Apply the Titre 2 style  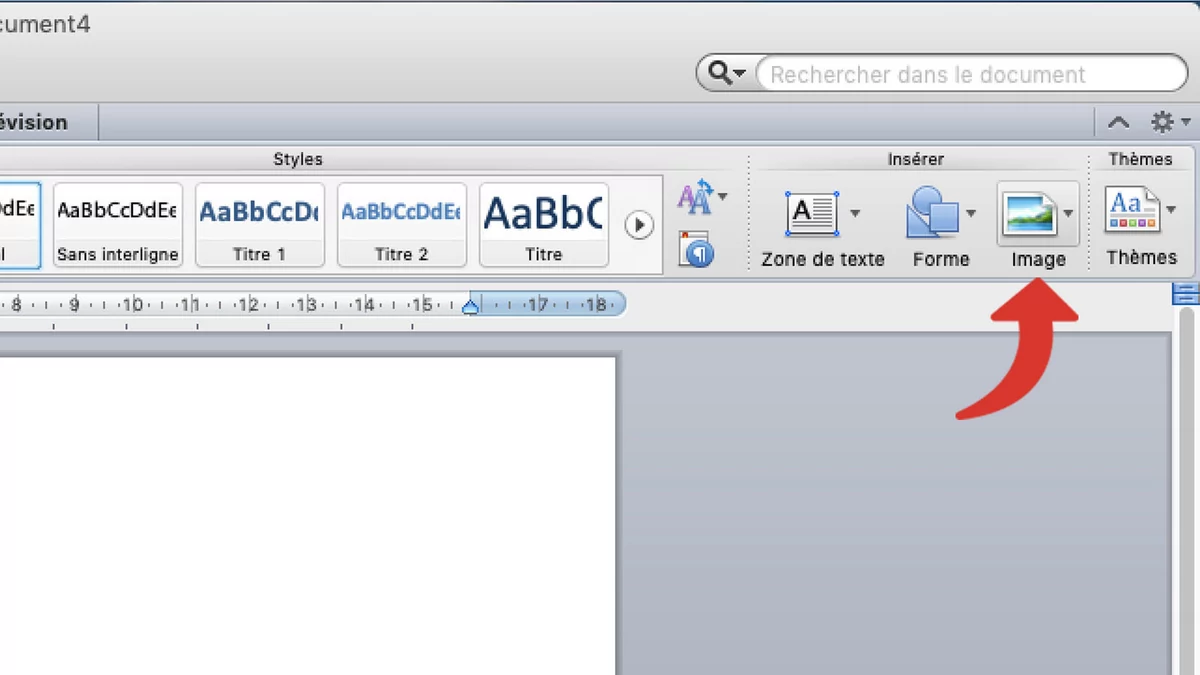402,225
